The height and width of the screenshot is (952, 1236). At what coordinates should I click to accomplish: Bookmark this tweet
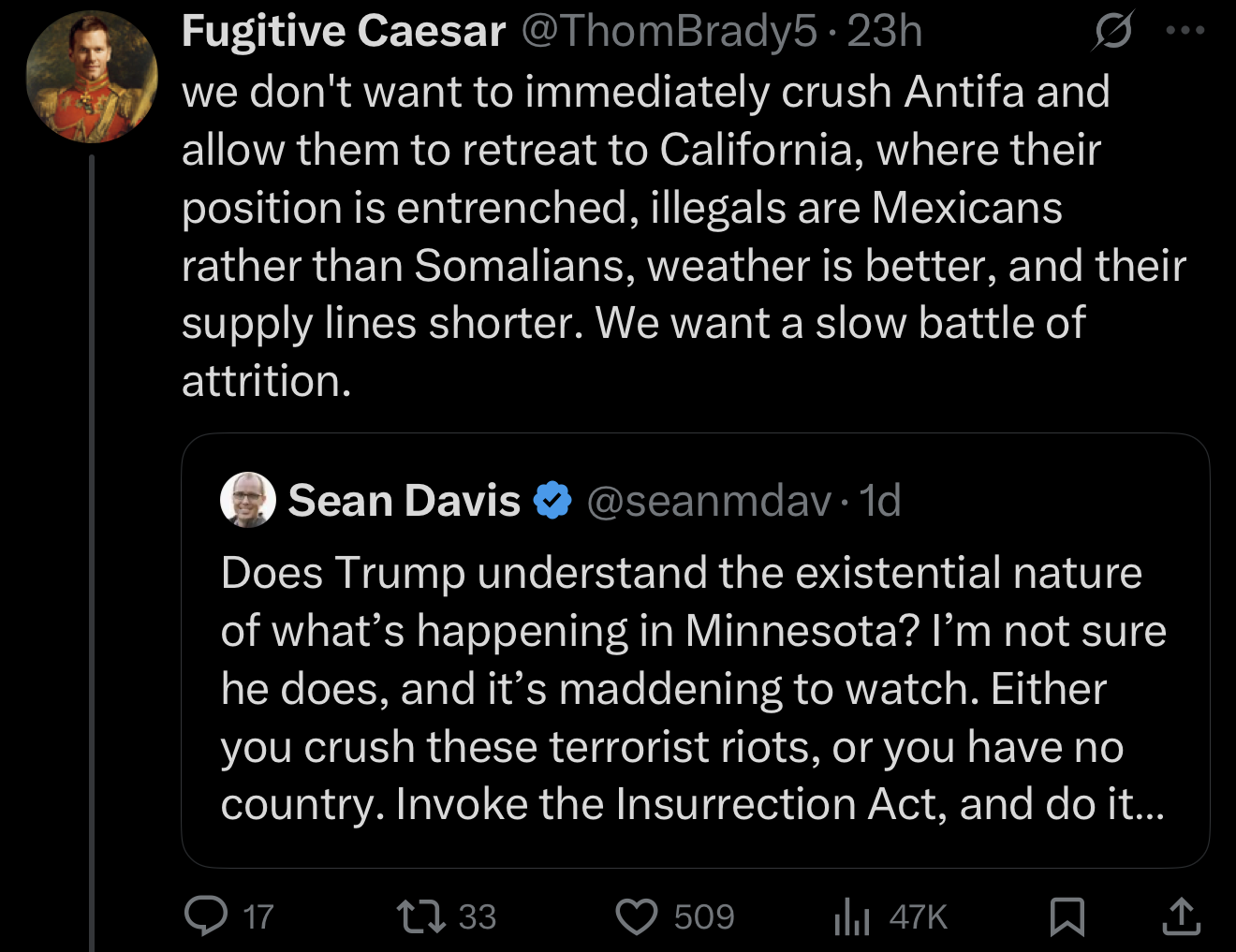point(1067,916)
